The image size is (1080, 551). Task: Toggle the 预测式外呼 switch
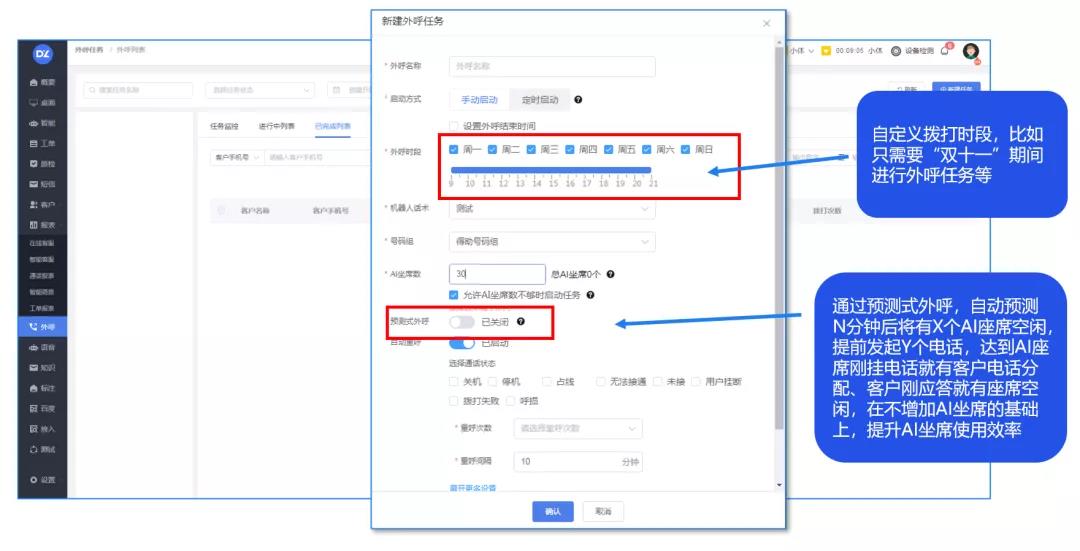click(462, 322)
